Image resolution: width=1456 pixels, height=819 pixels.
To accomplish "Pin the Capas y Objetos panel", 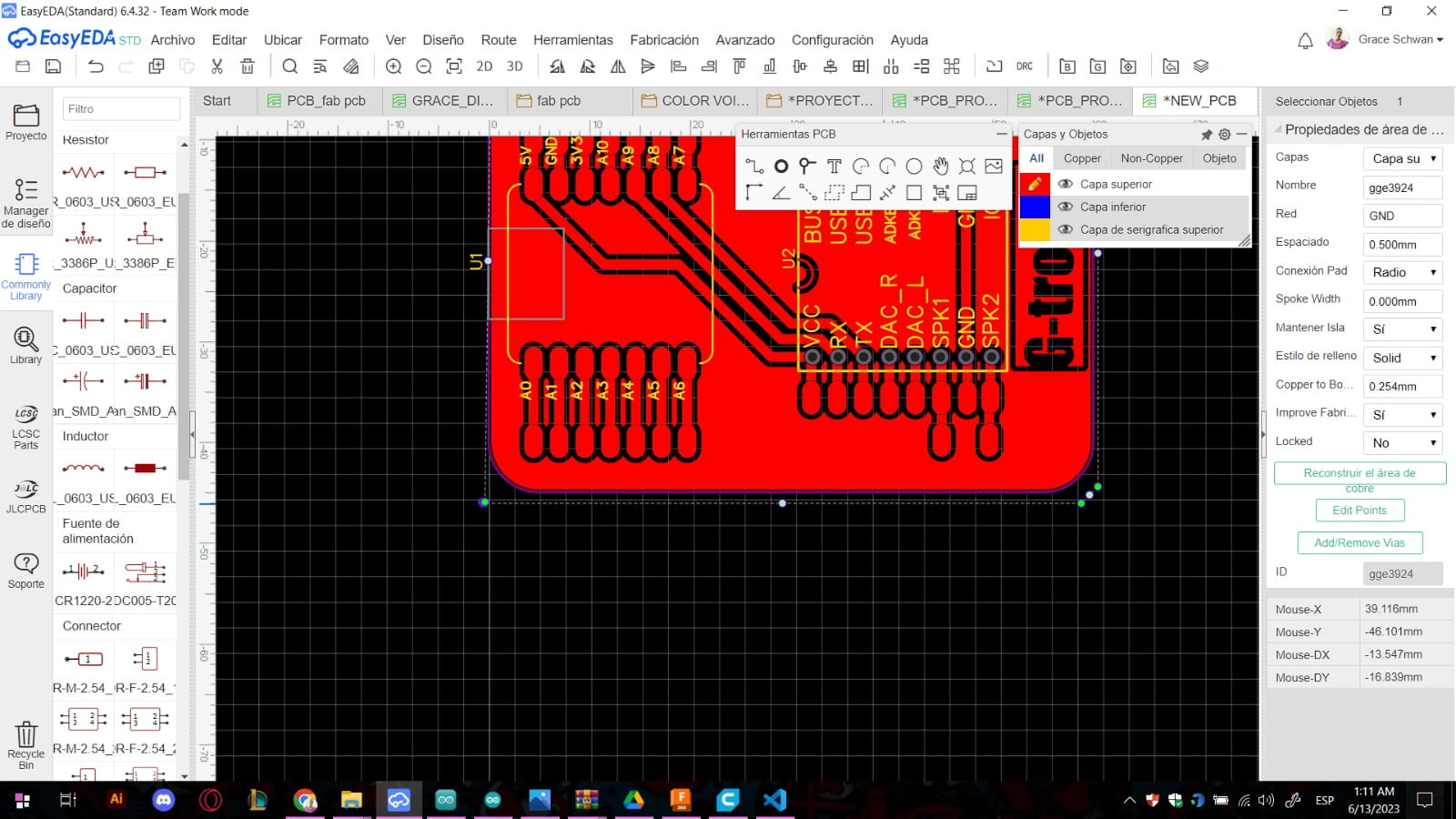I will click(x=1207, y=135).
